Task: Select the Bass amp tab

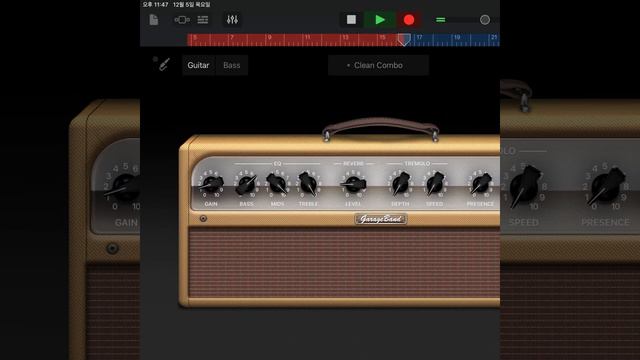Action: pos(231,65)
